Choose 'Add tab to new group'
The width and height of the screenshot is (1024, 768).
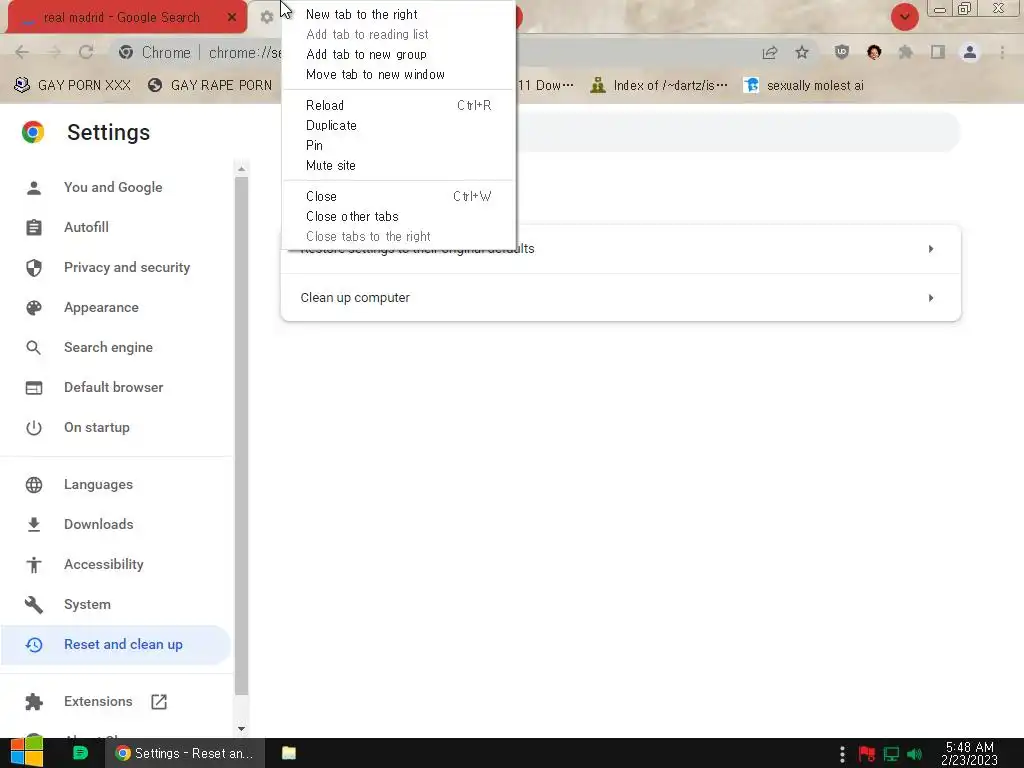[x=366, y=55]
